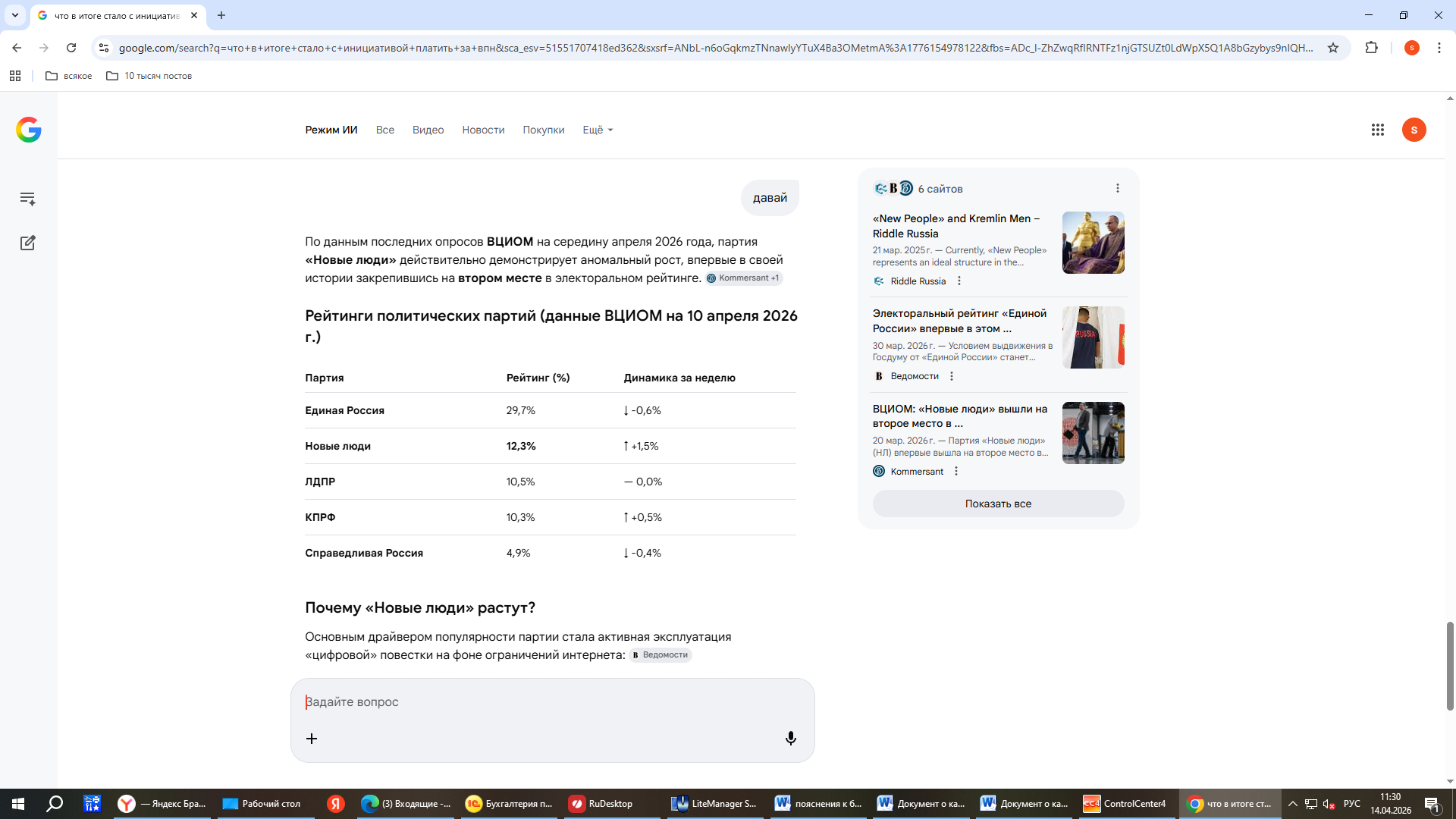Bookmark this page with the star icon
Viewport: 1456px width, 819px height.
(x=1333, y=48)
